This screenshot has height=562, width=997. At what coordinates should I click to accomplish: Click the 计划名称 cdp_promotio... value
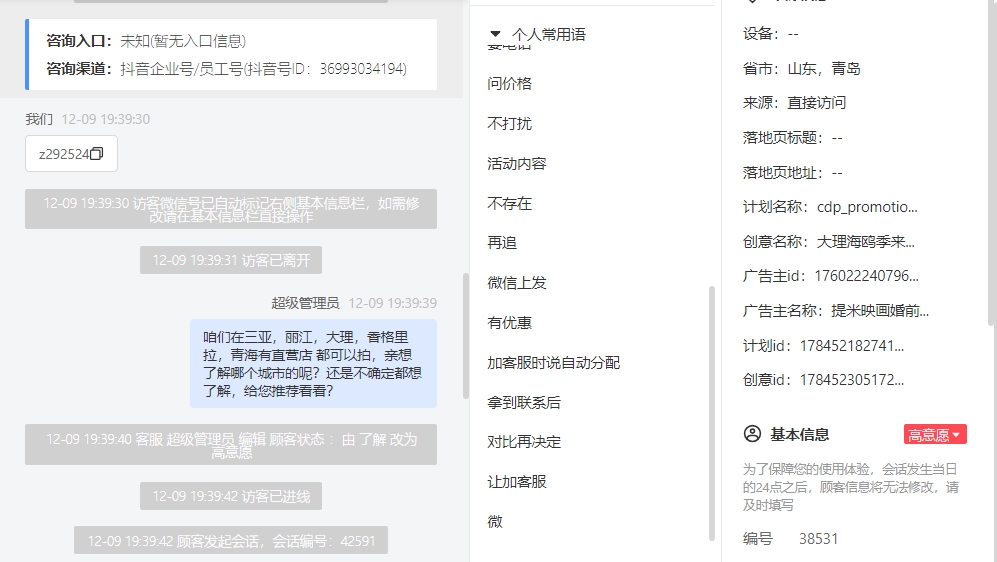[867, 207]
